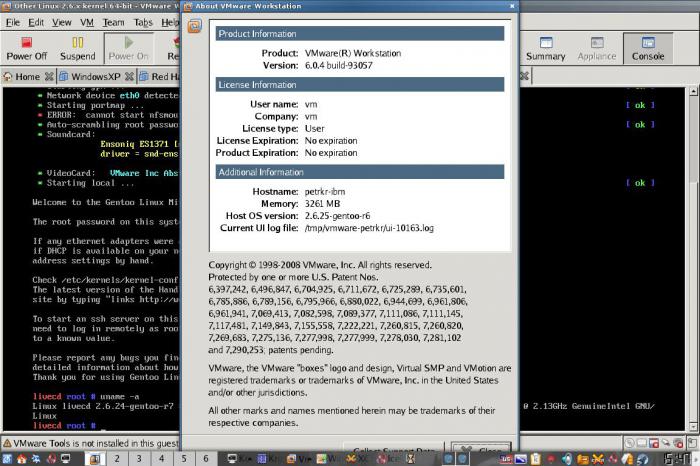Click the memory value '3261 MB'

coord(322,204)
